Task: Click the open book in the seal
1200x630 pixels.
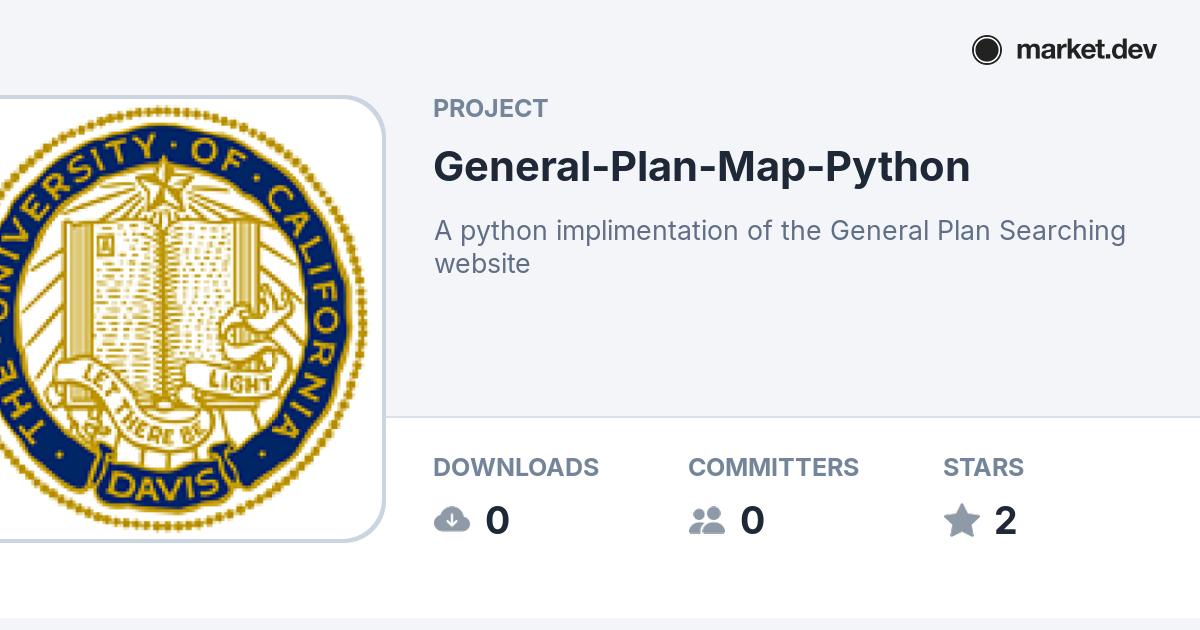Action: pyautogui.click(x=160, y=300)
